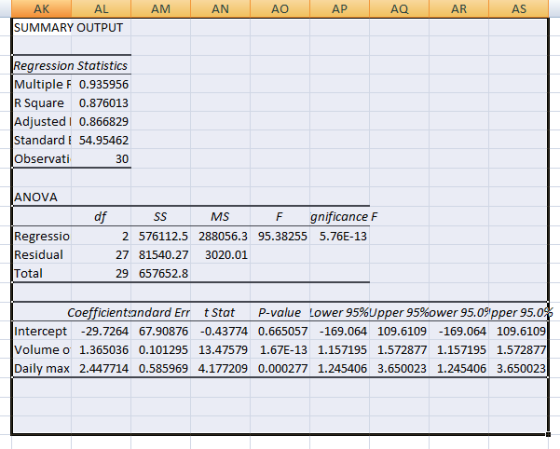Select Daily max t Stat 4.177209
The height and width of the screenshot is (449, 560).
pyautogui.click(x=220, y=368)
